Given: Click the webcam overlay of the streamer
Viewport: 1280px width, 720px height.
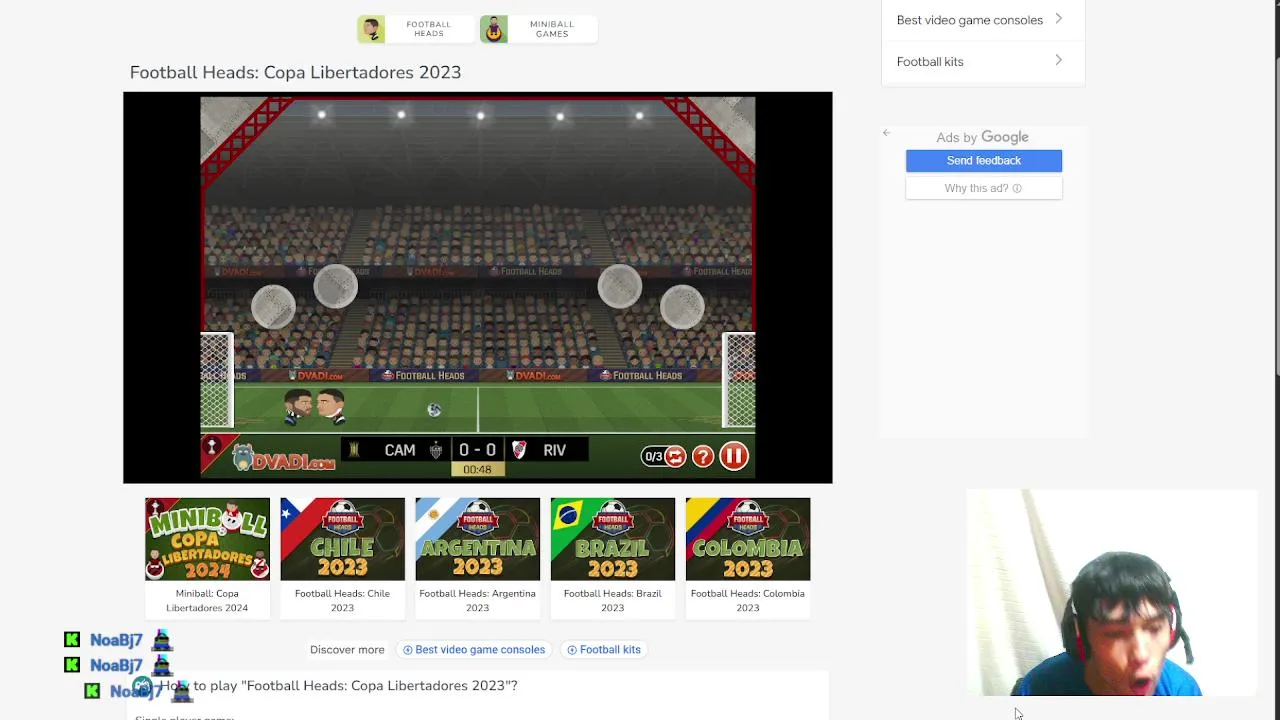Looking at the screenshot, I should click(1111, 592).
